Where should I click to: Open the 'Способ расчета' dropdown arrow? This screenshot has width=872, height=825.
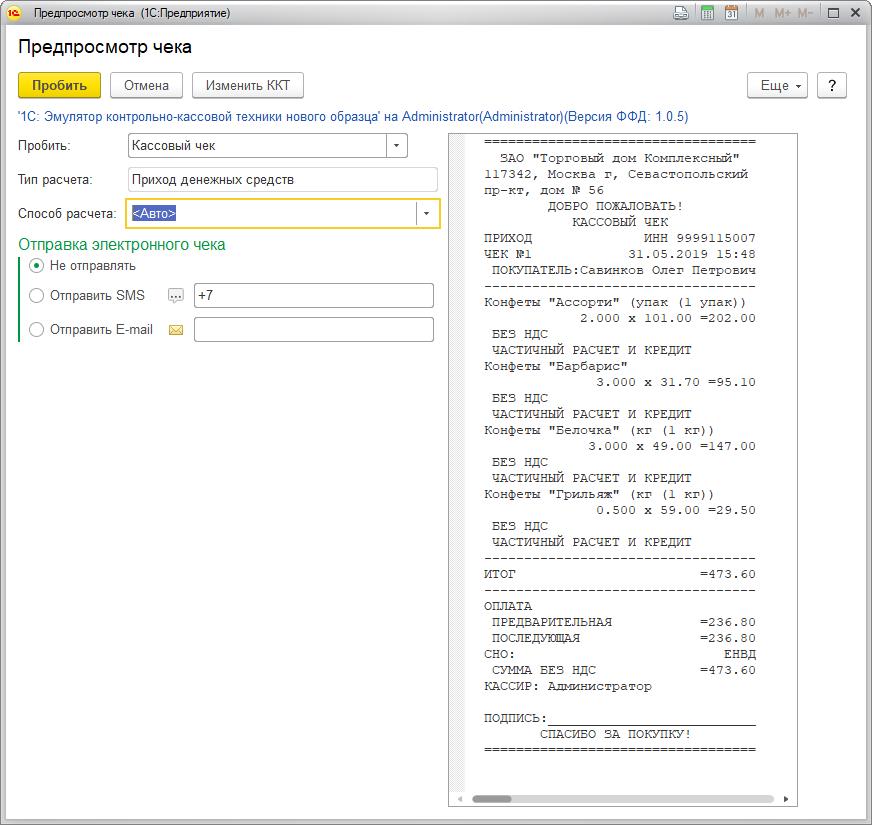(x=427, y=214)
